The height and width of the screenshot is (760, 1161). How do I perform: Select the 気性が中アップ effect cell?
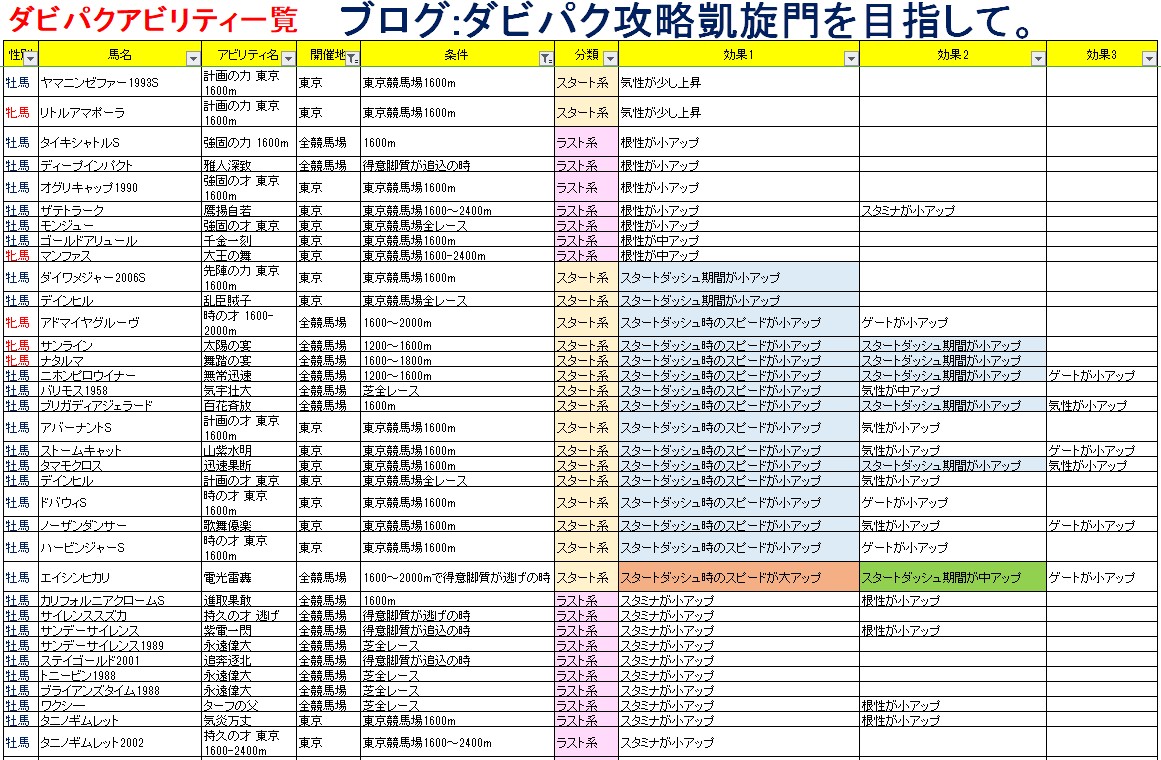[x=953, y=390]
